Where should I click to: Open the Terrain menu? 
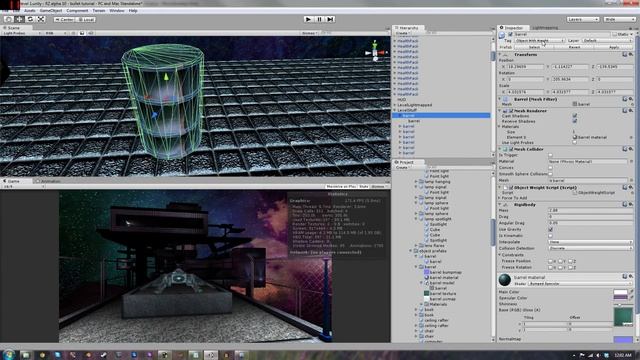[99, 11]
